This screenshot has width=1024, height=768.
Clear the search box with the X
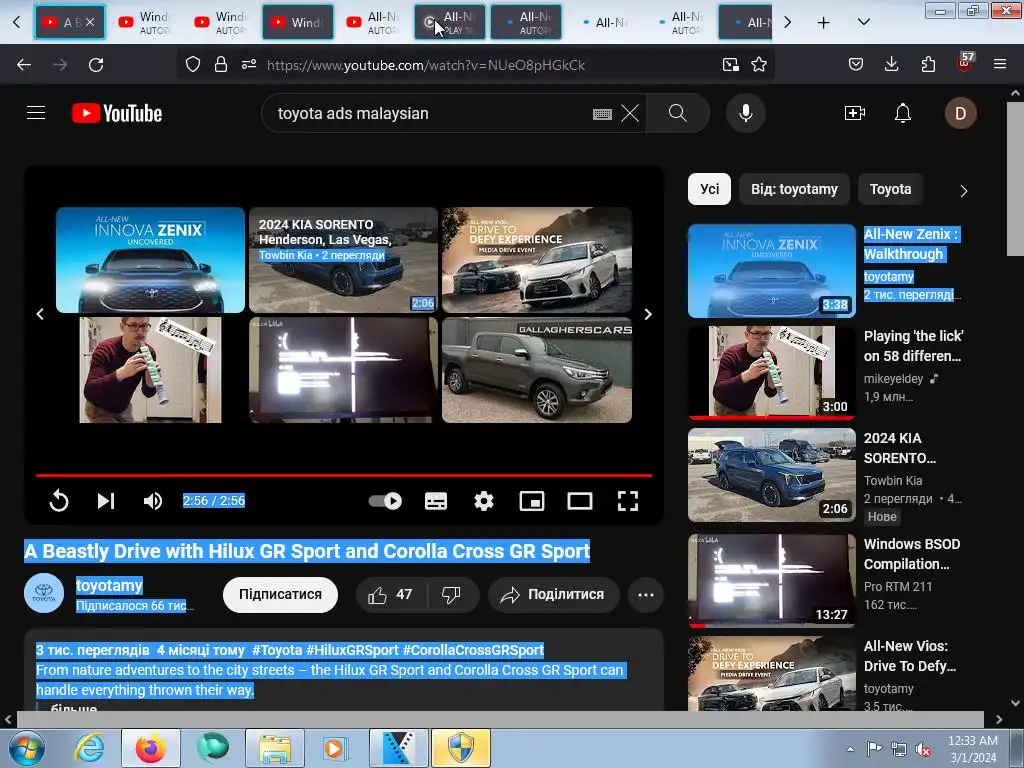click(x=630, y=113)
